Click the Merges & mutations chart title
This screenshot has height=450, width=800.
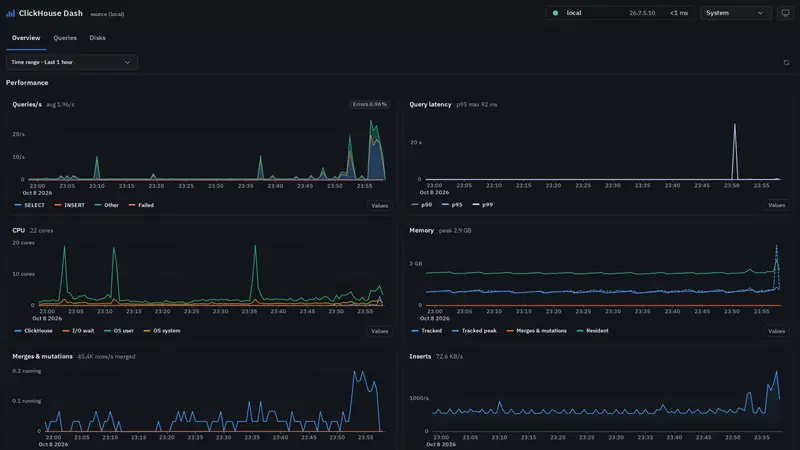click(42, 356)
